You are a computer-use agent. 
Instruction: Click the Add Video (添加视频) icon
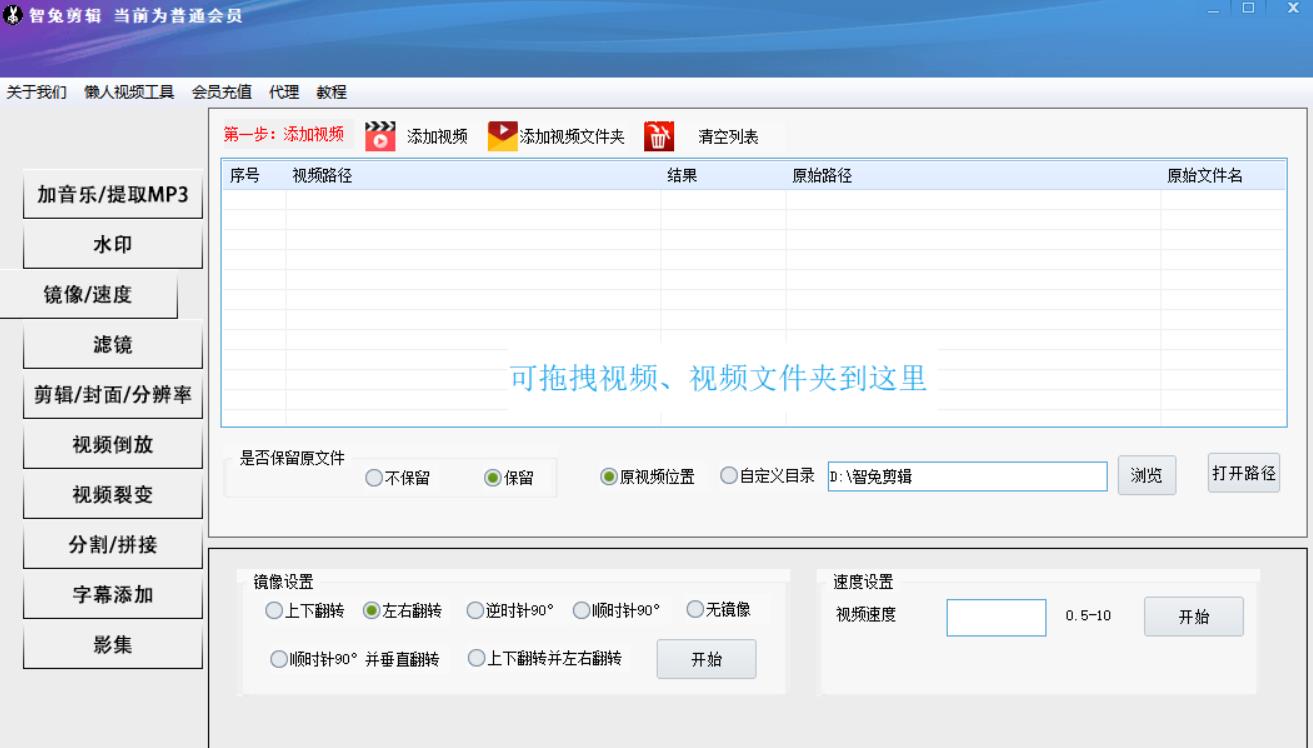(x=380, y=136)
